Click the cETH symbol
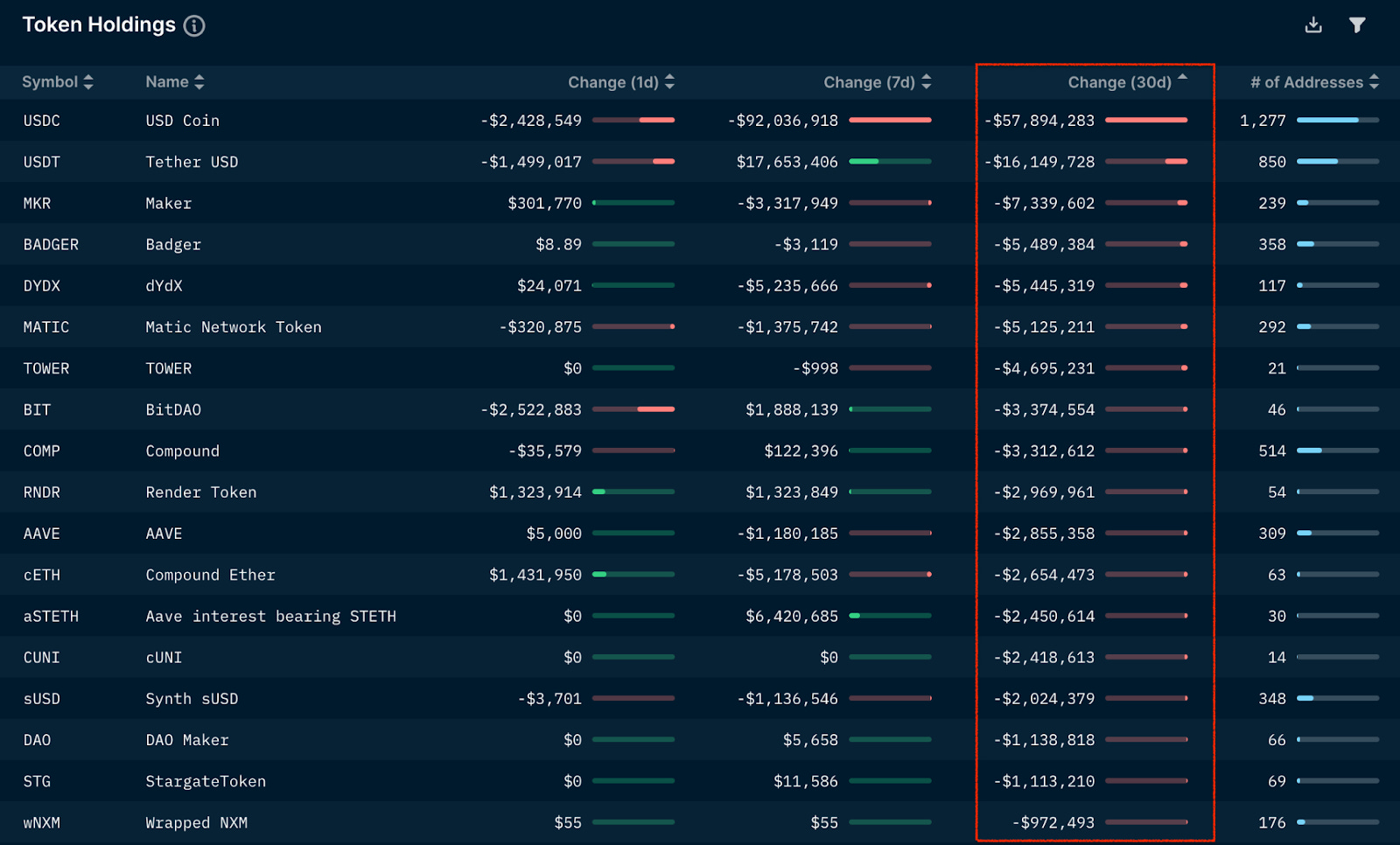Viewport: 1400px width, 845px height. 42,575
